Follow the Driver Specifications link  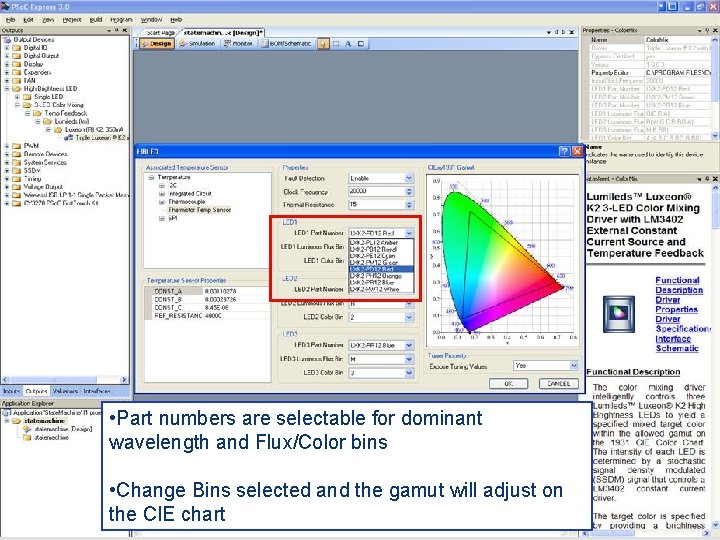coord(683,324)
